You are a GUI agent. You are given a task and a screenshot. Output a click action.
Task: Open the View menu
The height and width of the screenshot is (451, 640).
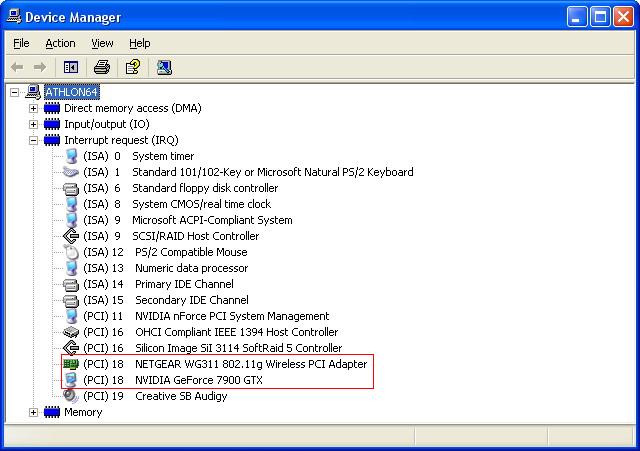point(102,43)
